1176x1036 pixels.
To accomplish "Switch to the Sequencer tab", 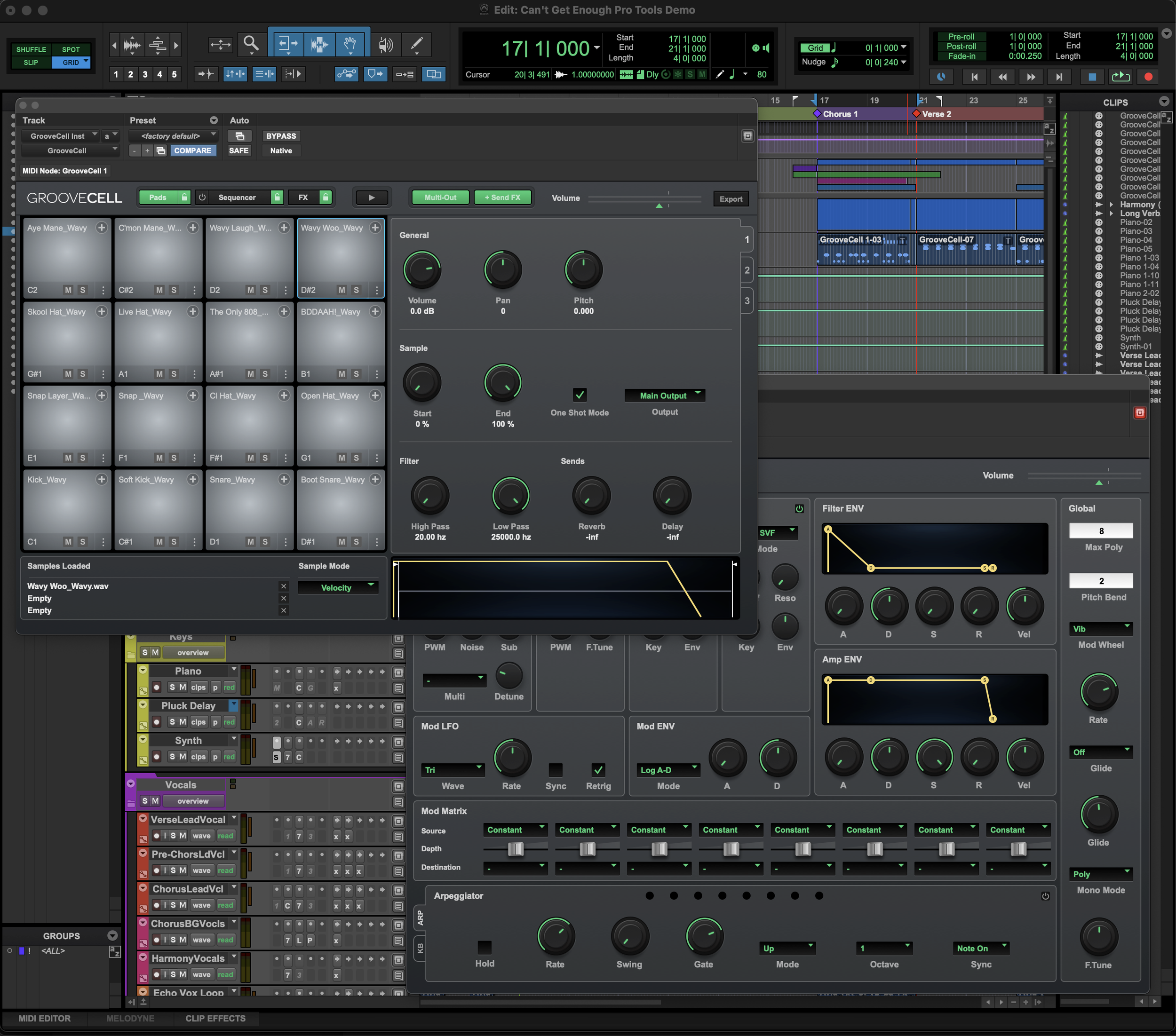I will pos(237,198).
